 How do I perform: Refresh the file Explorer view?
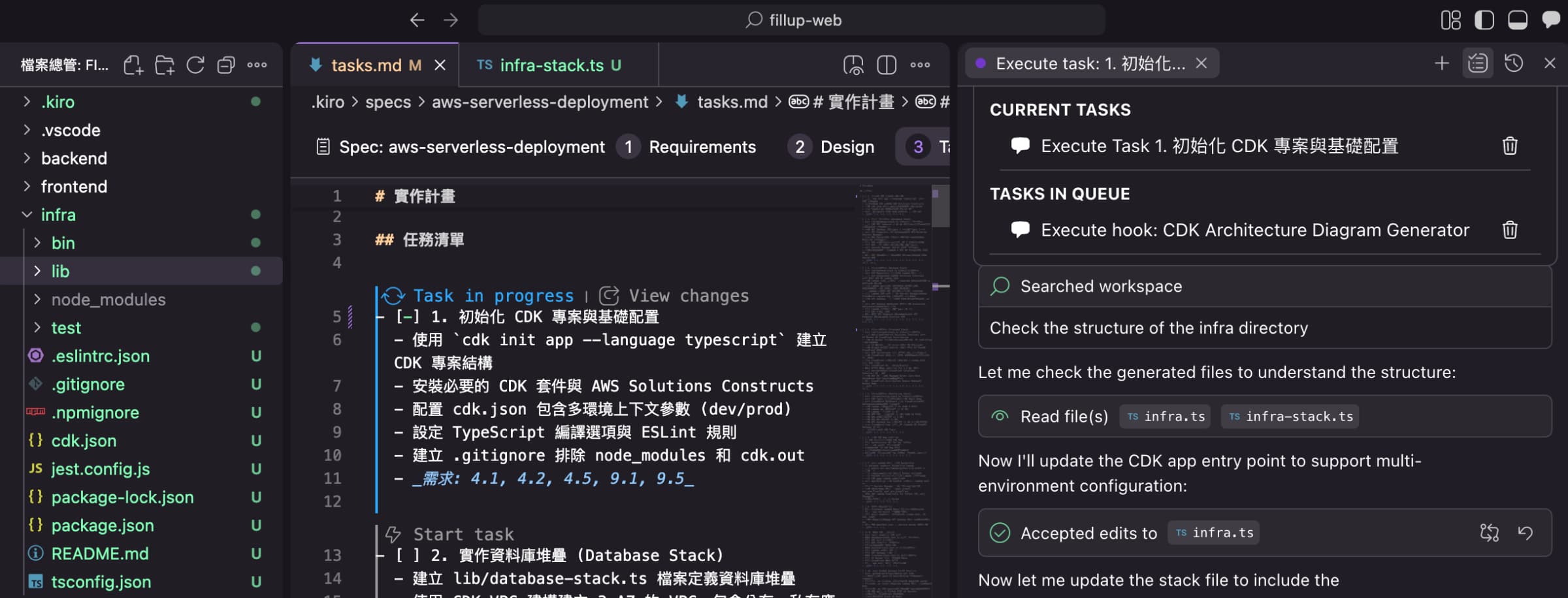195,65
